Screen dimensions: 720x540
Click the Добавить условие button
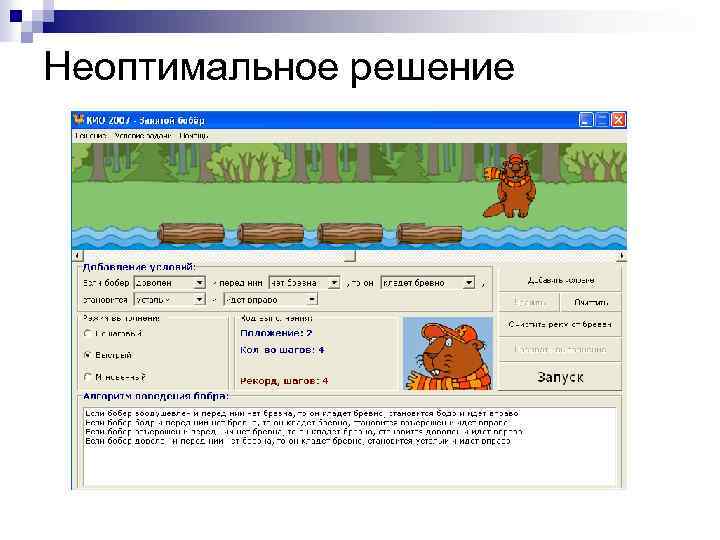click(x=560, y=280)
